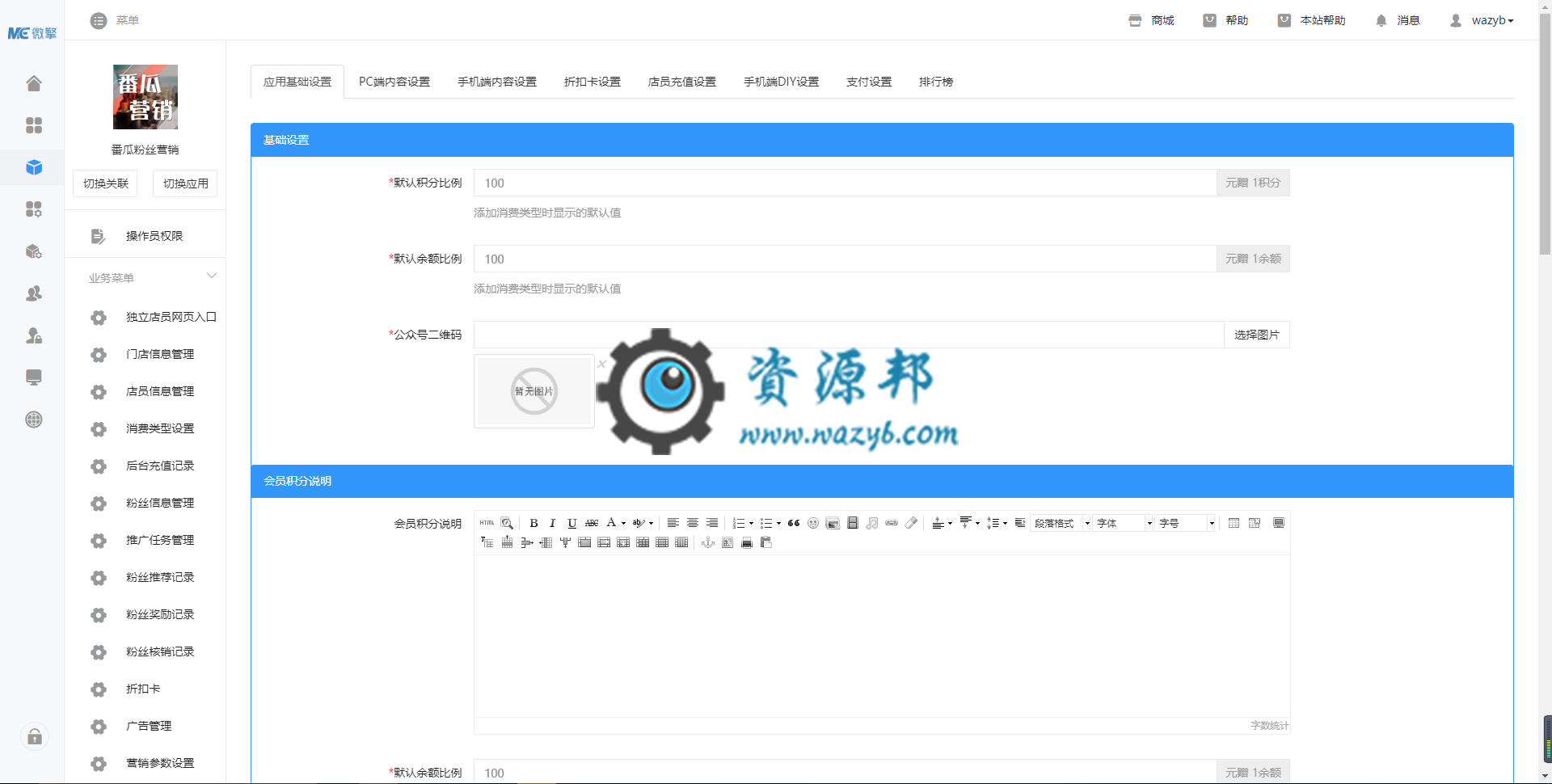
Task: Open highlight color dropdown arrow
Action: tap(651, 523)
